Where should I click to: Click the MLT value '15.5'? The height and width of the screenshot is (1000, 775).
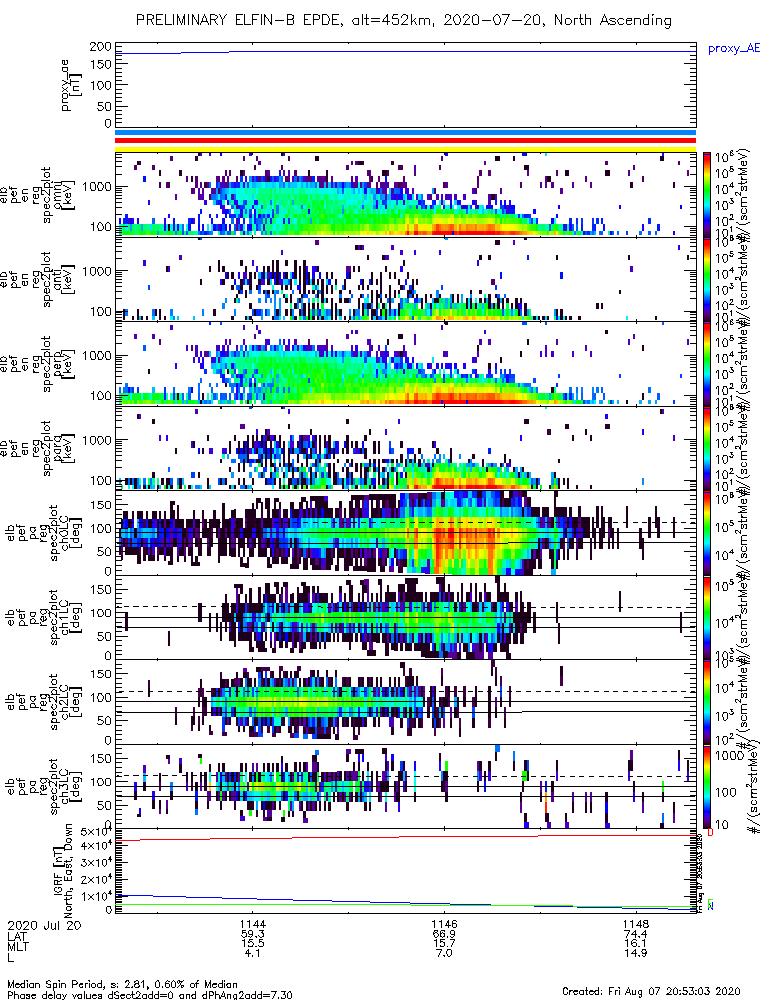[253, 943]
